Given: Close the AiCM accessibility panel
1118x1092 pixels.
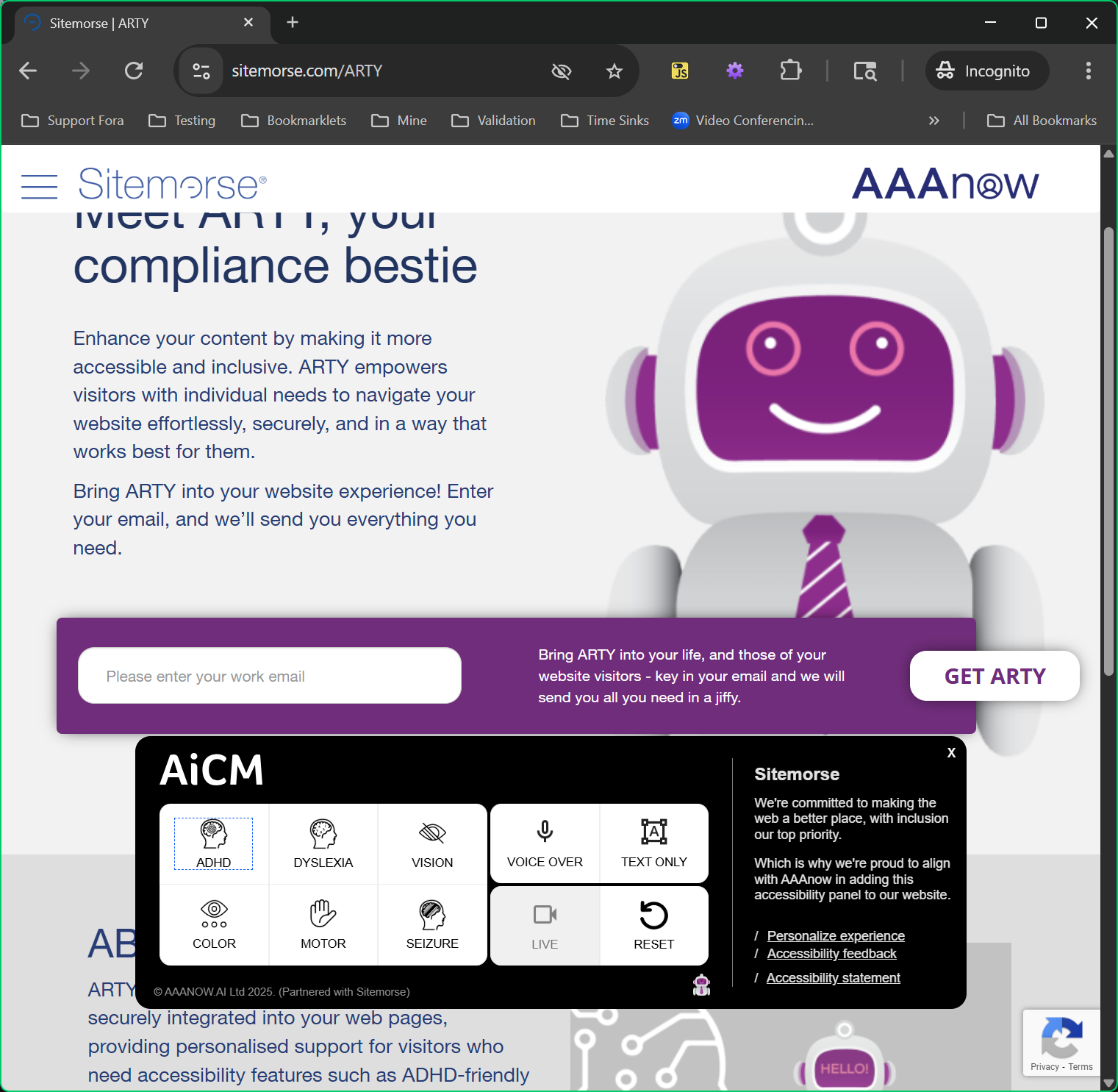Looking at the screenshot, I should coord(951,752).
